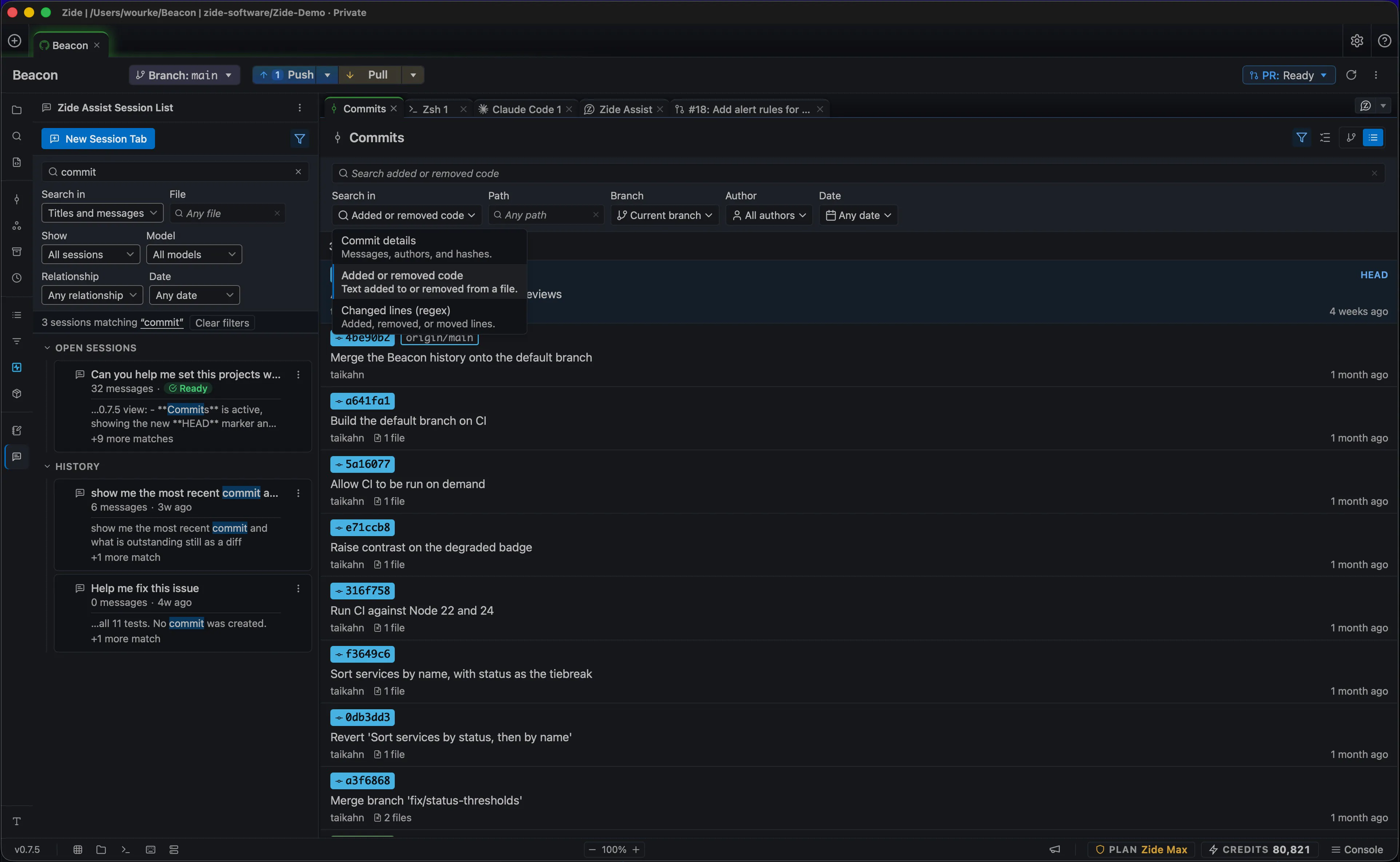Open the help question mark icon

(x=1384, y=41)
